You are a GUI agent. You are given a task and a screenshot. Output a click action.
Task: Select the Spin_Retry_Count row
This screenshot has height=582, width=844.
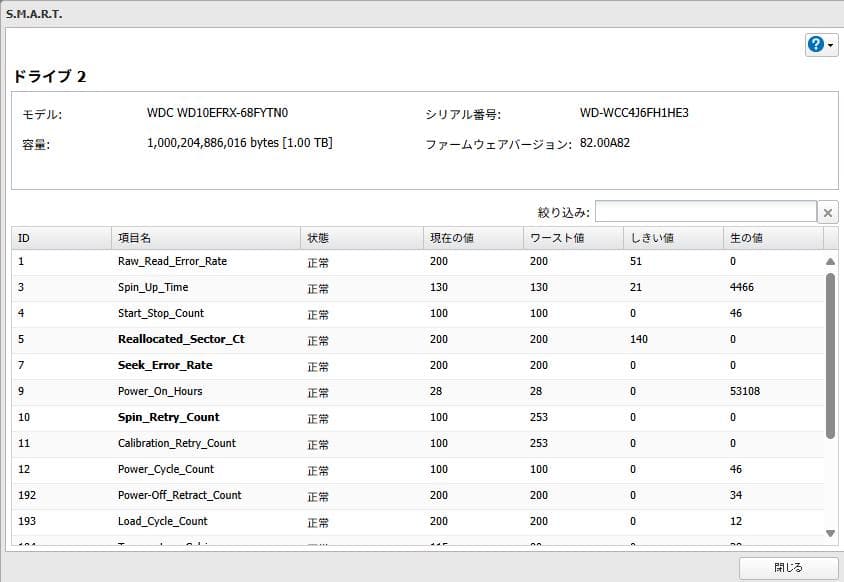click(169, 418)
